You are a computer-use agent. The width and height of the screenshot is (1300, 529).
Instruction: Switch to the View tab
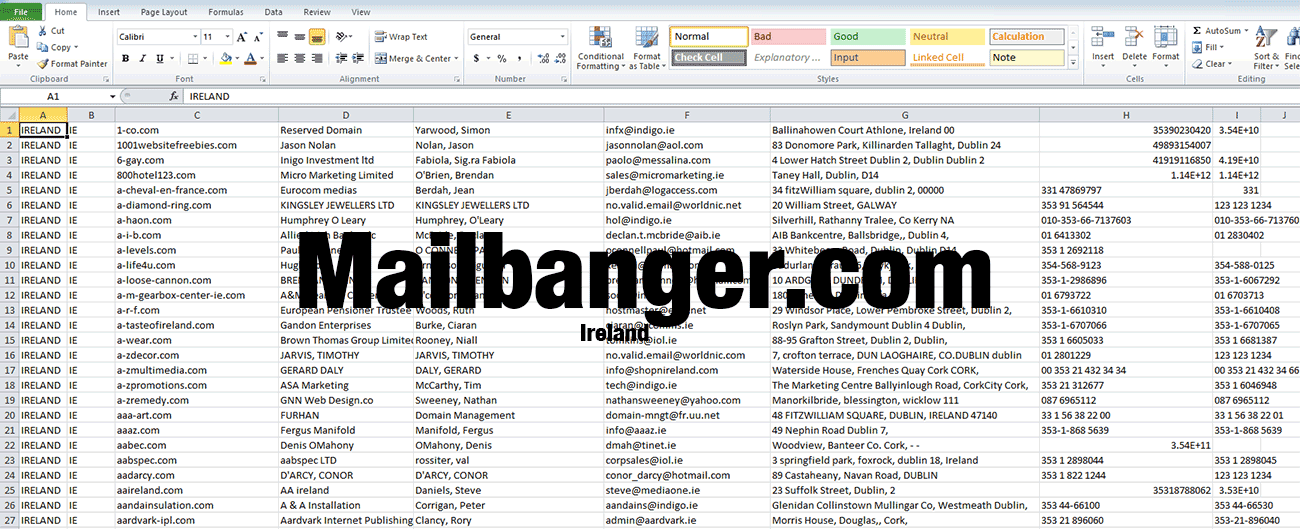point(361,12)
